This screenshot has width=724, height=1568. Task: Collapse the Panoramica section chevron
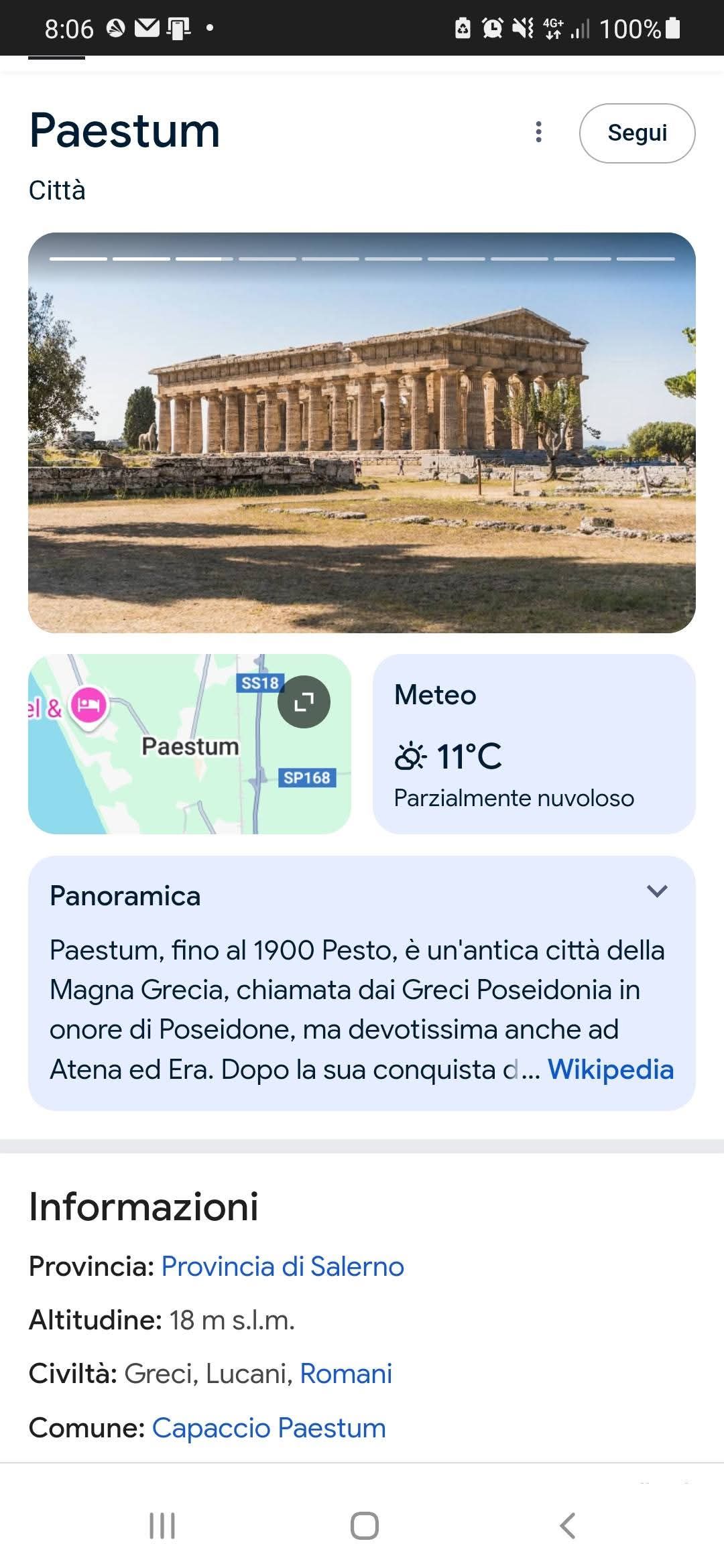[x=657, y=891]
